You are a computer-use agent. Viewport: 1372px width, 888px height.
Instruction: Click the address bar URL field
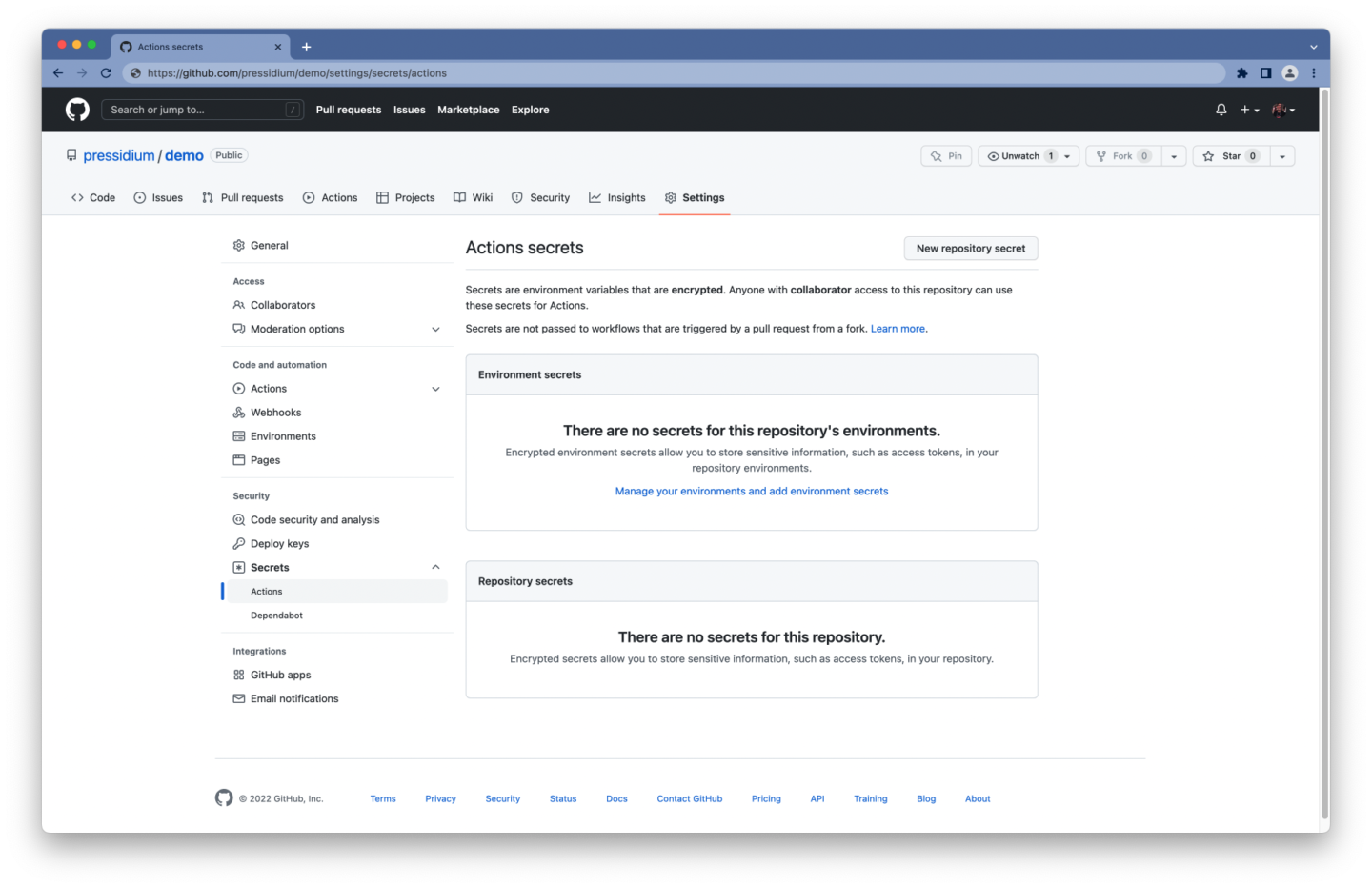pyautogui.click(x=674, y=73)
